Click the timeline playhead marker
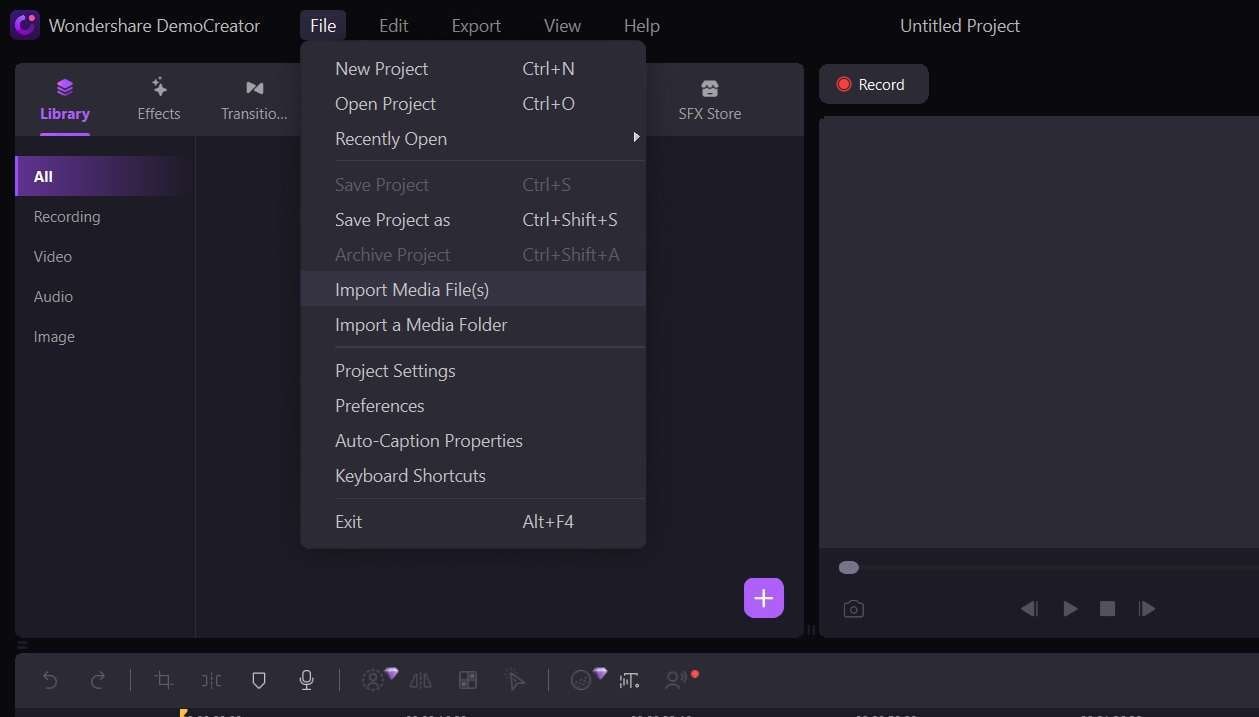Viewport: 1259px width, 717px height. point(184,713)
